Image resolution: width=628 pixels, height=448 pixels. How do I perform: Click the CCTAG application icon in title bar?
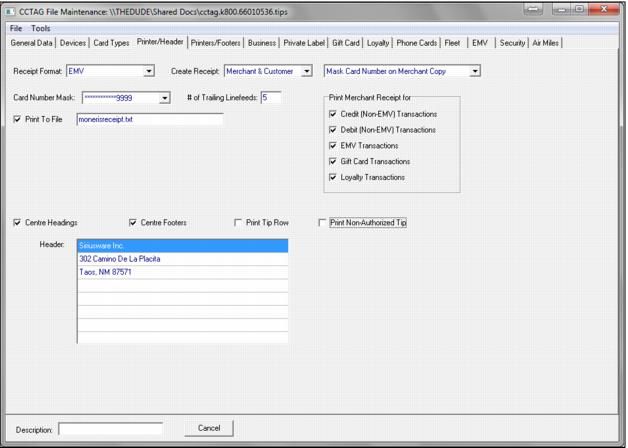click(11, 10)
